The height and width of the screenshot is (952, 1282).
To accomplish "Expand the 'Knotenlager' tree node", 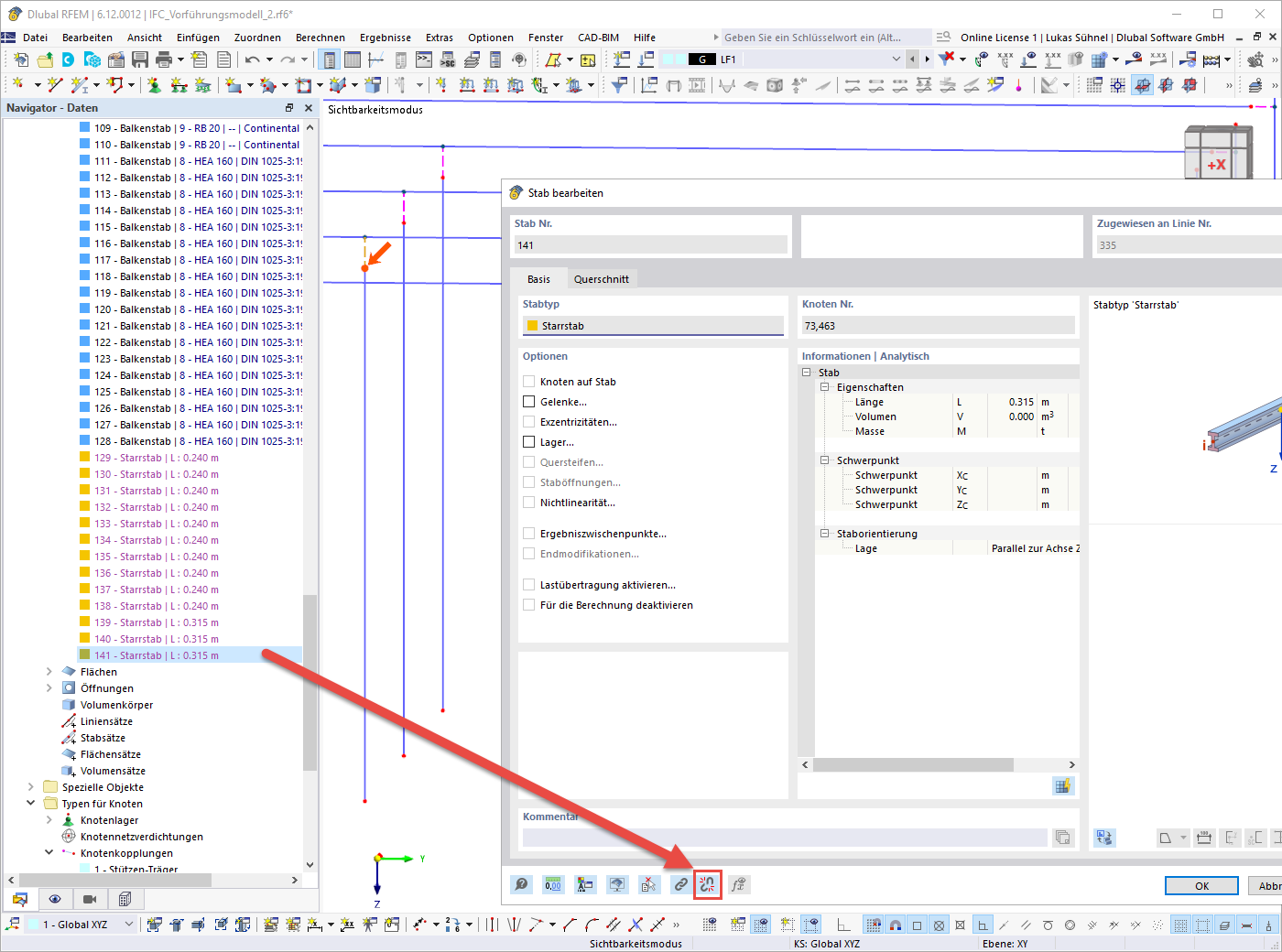I will 49,820.
